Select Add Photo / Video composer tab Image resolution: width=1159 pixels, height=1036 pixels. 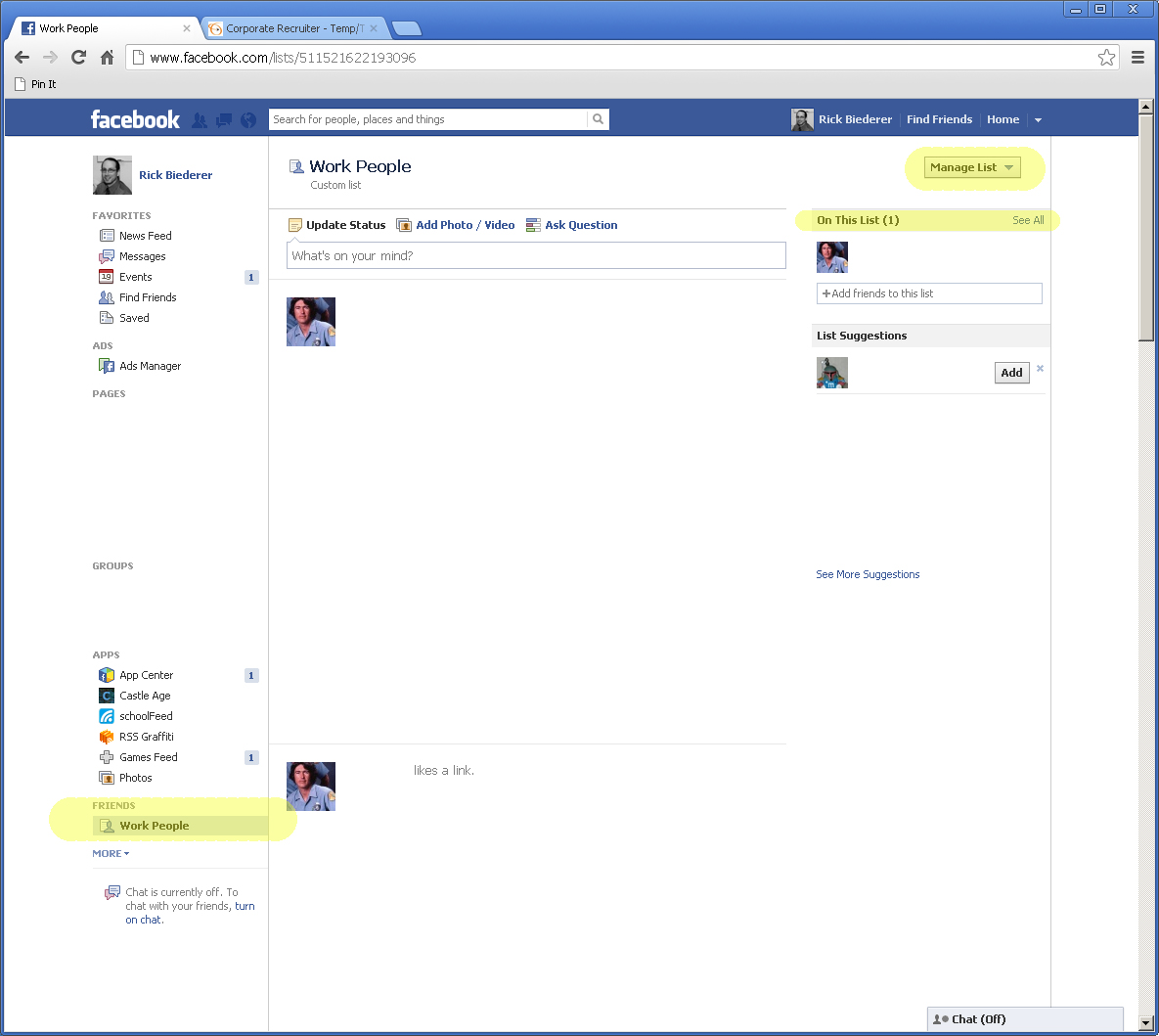point(456,225)
